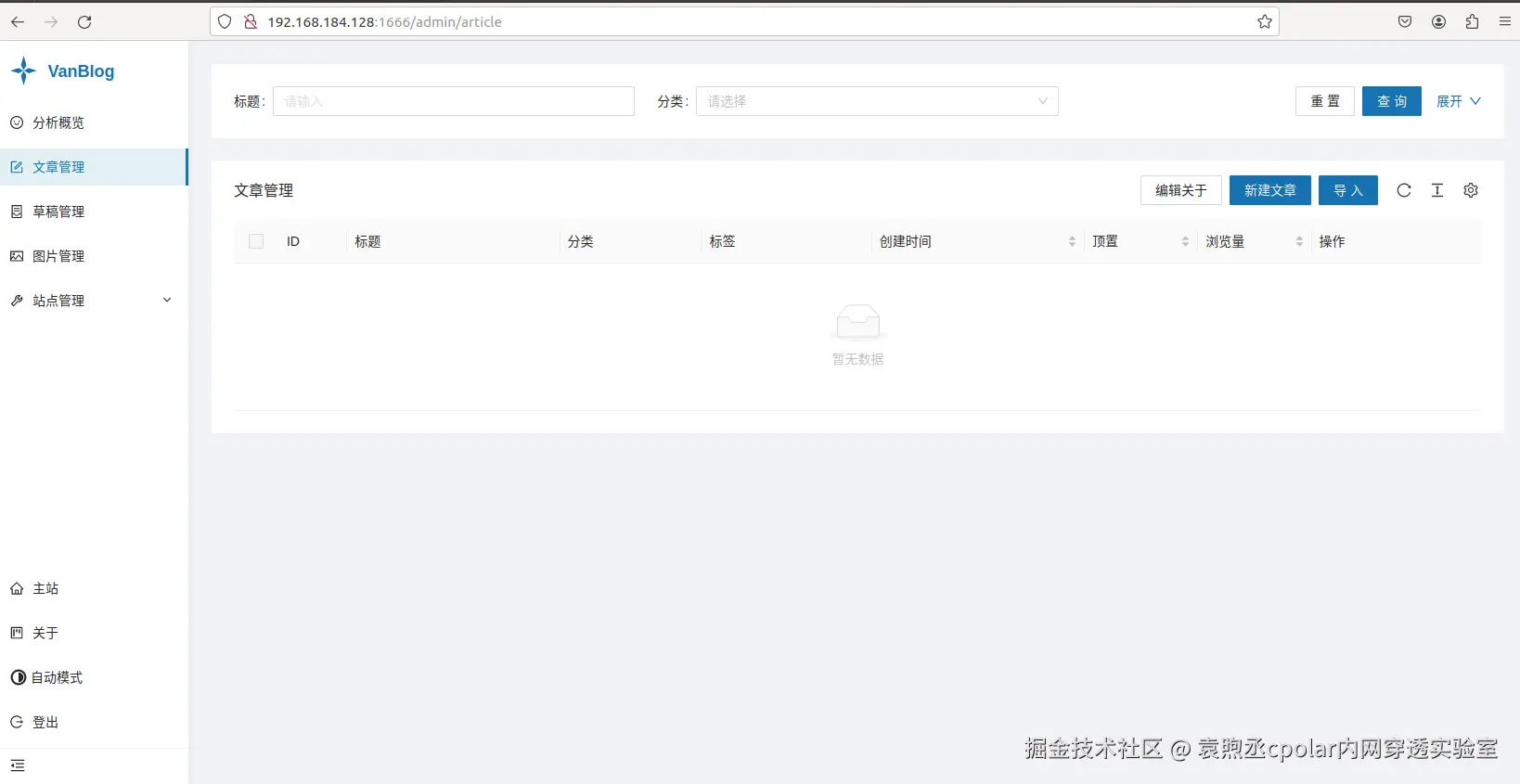Go to 图片管理 sidebar item
The width and height of the screenshot is (1520, 784).
94,256
